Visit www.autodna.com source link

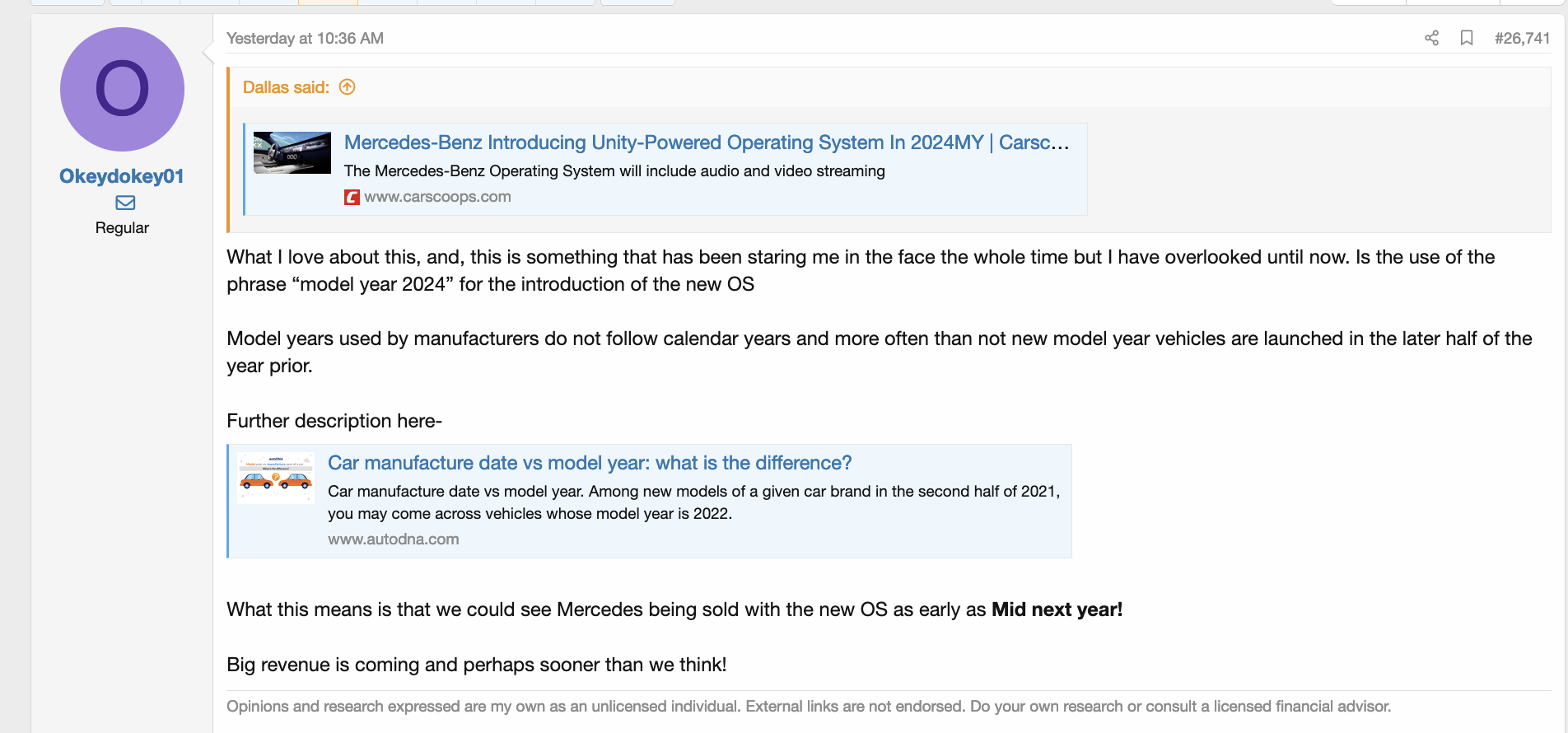tap(393, 539)
